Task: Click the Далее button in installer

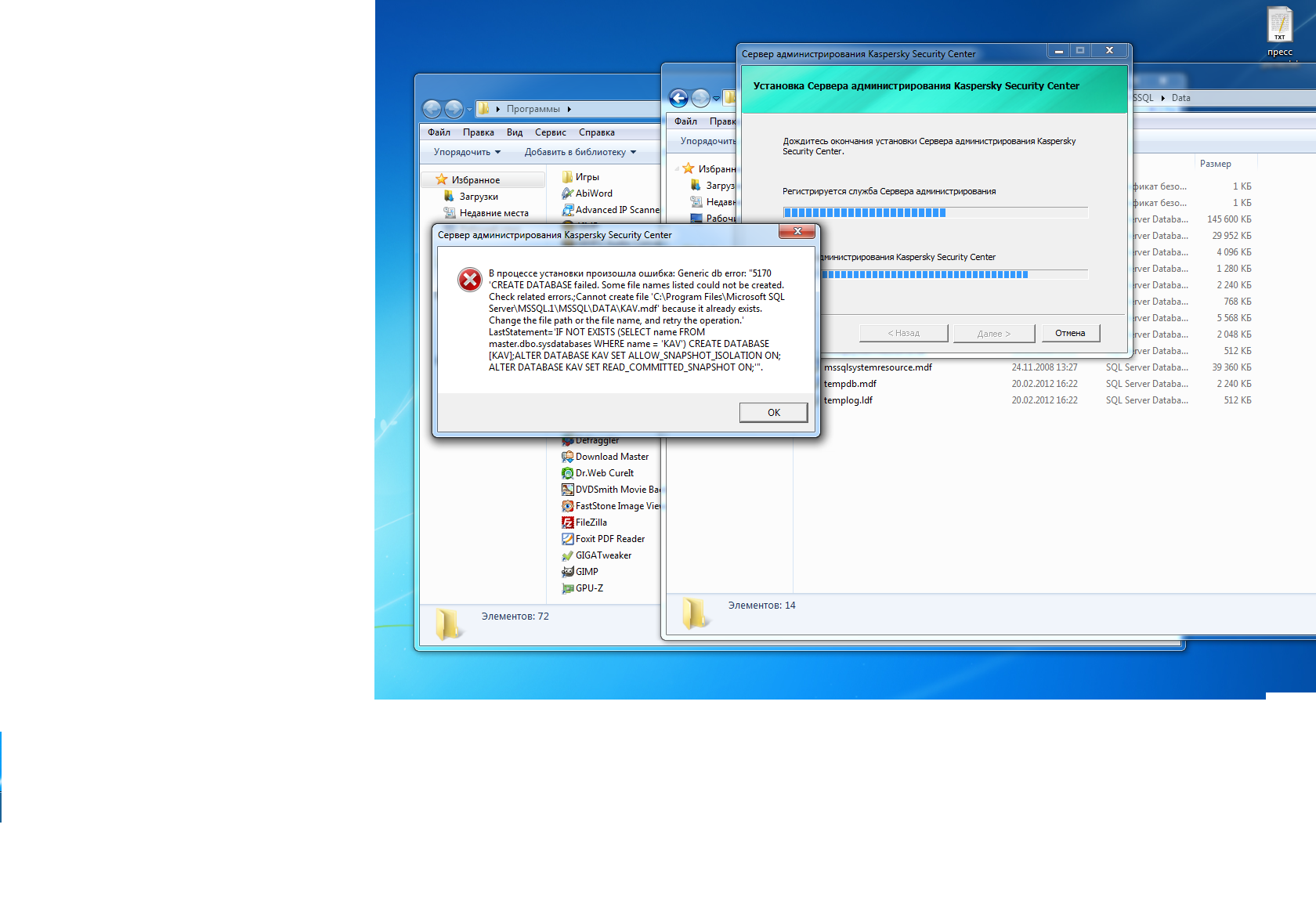Action: pyautogui.click(x=994, y=333)
